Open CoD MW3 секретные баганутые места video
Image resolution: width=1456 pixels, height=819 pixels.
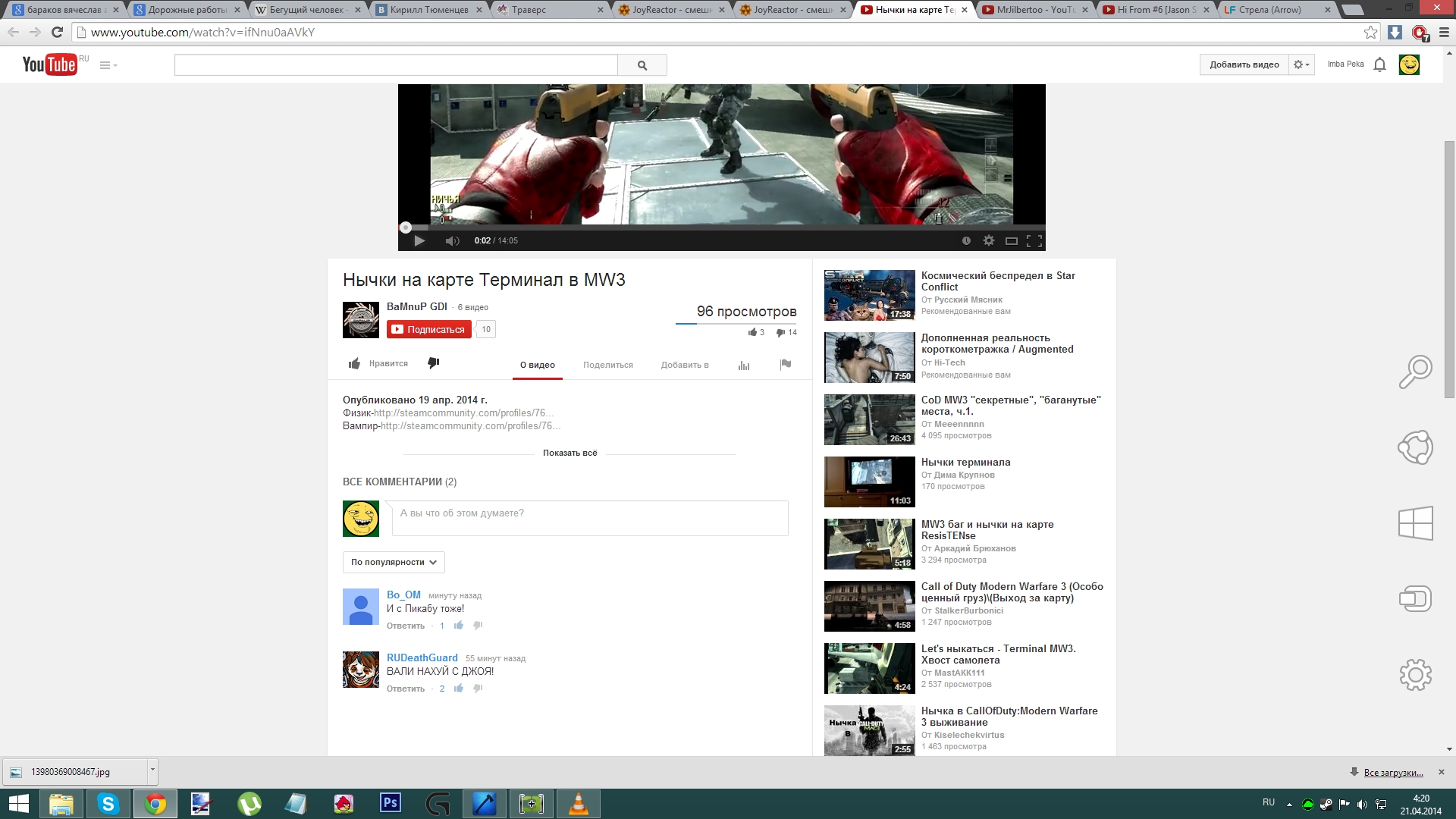[1011, 406]
